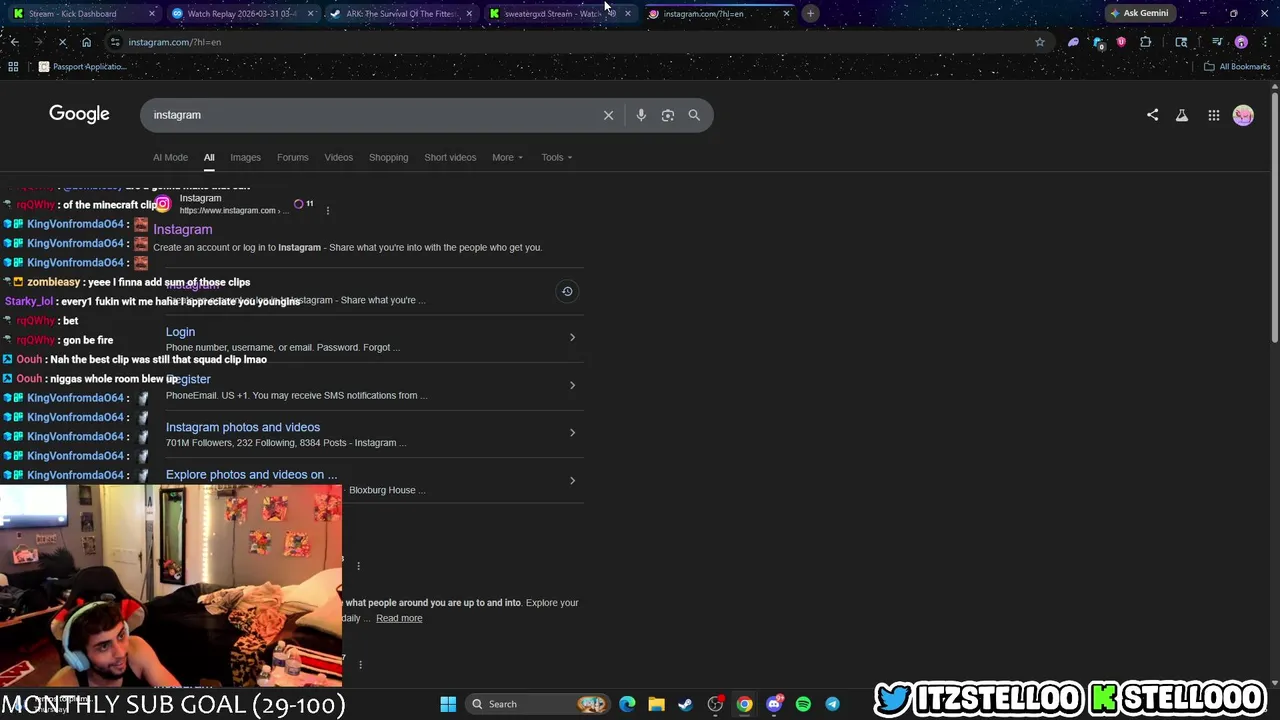Open Search Labs flask icon
Image resolution: width=1280 pixels, height=720 pixels.
pyautogui.click(x=1182, y=115)
